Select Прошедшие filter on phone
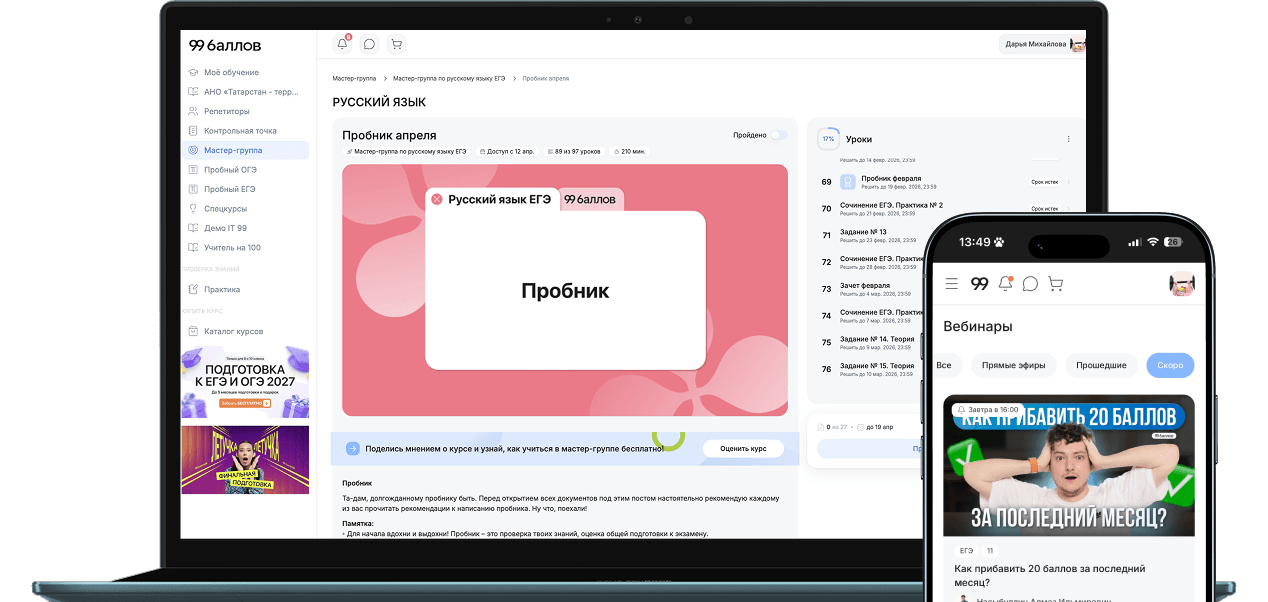1268x602 pixels. pyautogui.click(x=1101, y=365)
